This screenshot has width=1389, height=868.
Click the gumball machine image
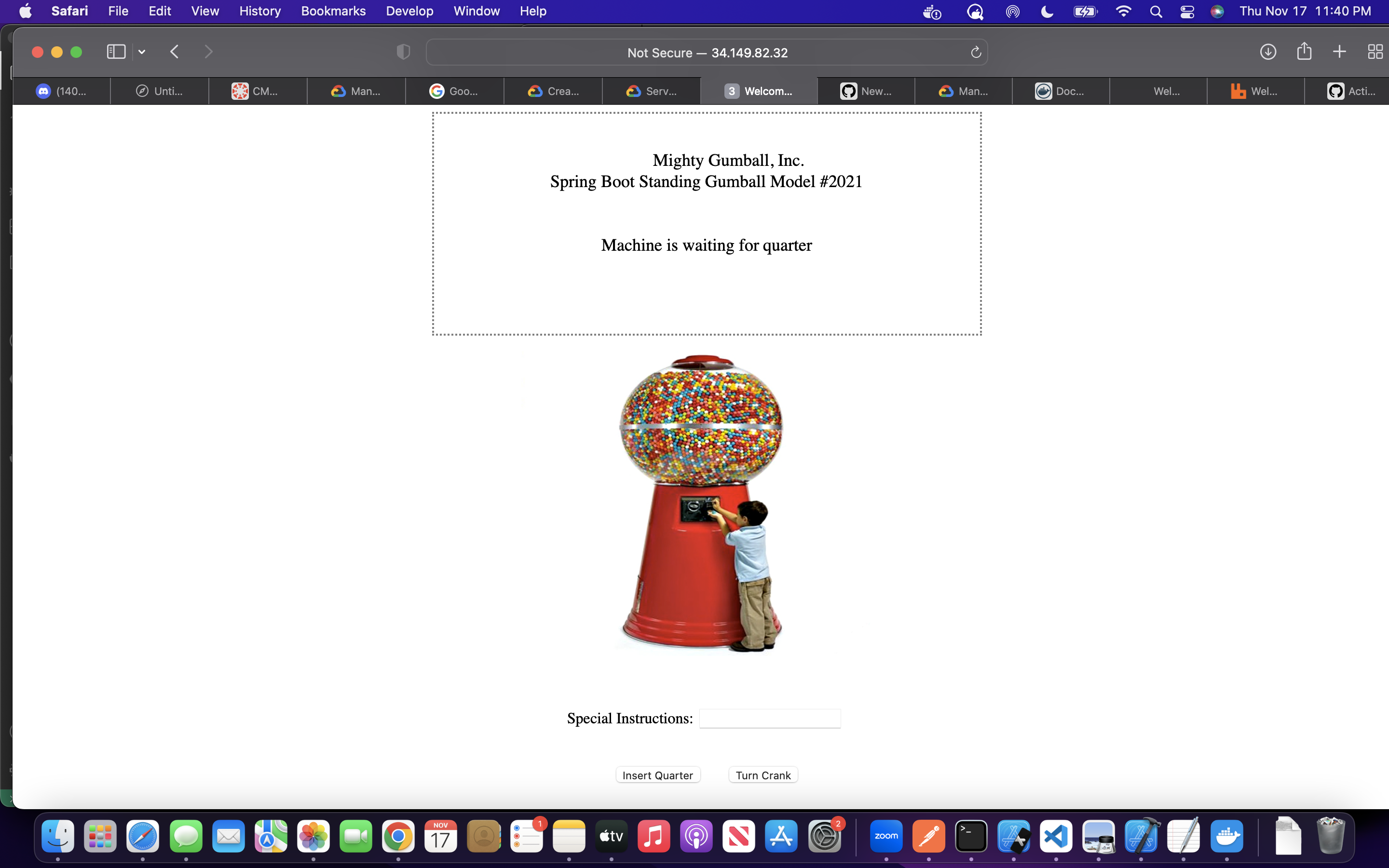(x=701, y=503)
